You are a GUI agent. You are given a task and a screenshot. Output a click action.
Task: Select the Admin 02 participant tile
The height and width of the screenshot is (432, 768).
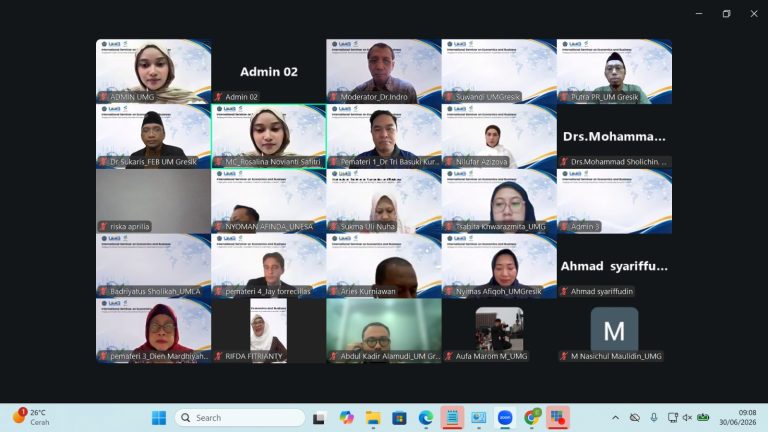point(268,72)
